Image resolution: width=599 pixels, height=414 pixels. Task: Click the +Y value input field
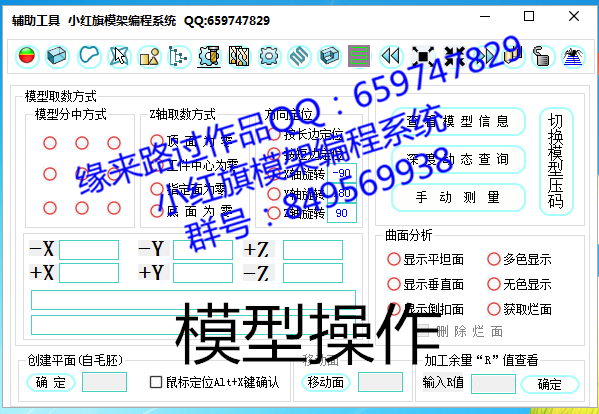point(203,273)
